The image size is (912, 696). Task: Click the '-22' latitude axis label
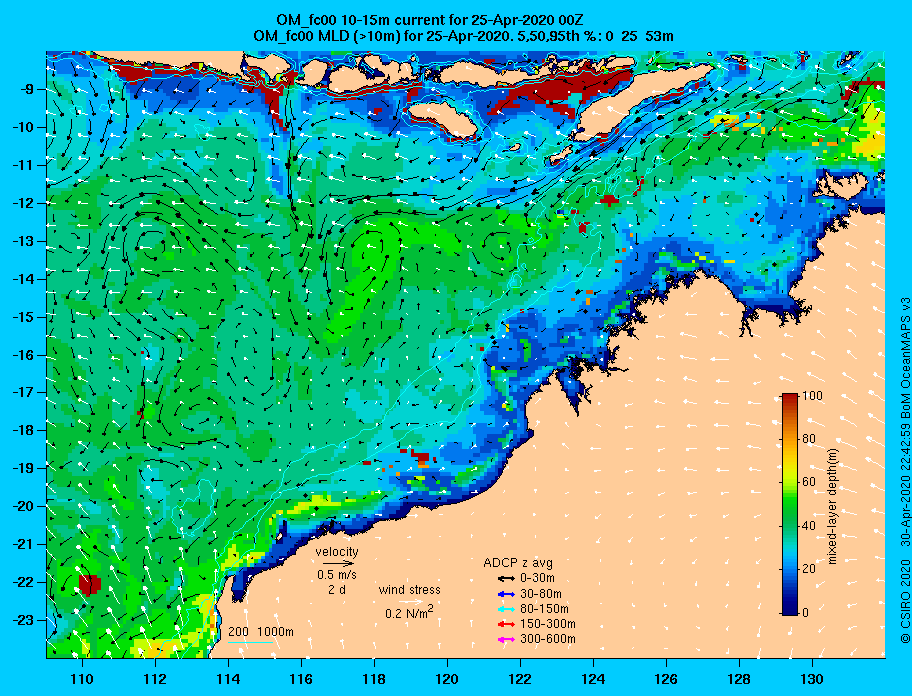click(24, 582)
